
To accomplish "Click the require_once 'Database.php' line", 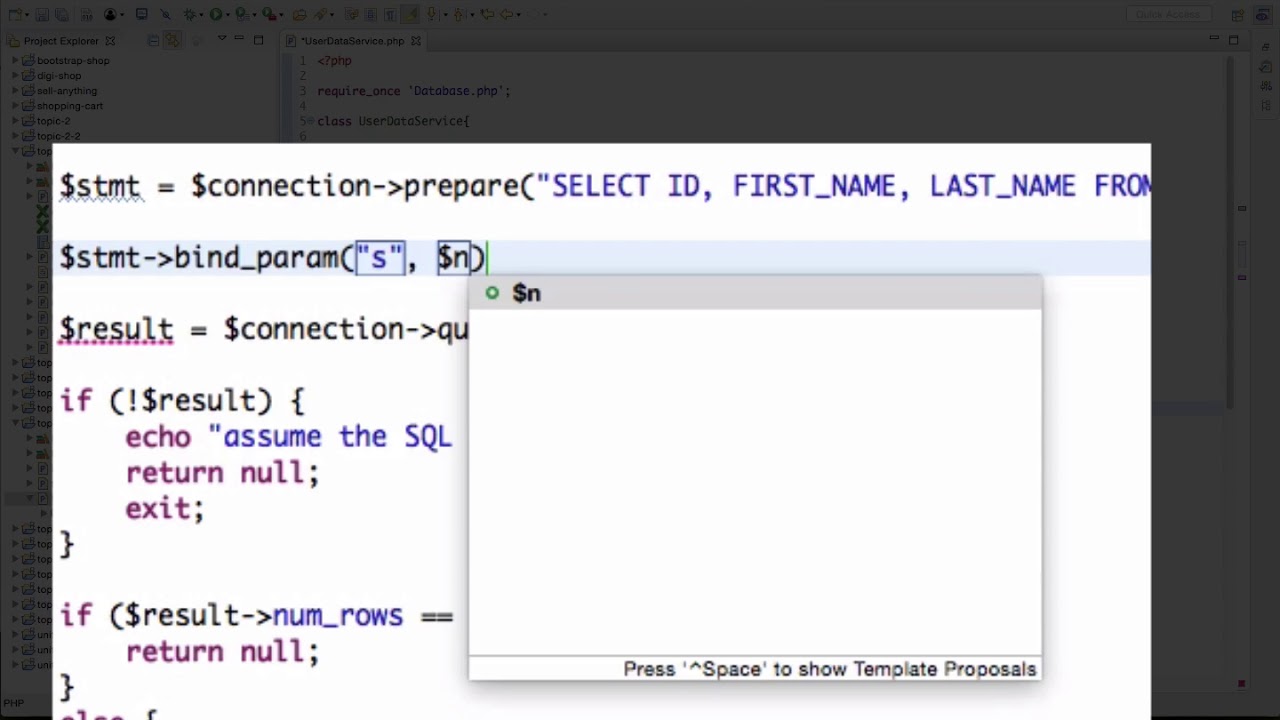I will [x=414, y=91].
